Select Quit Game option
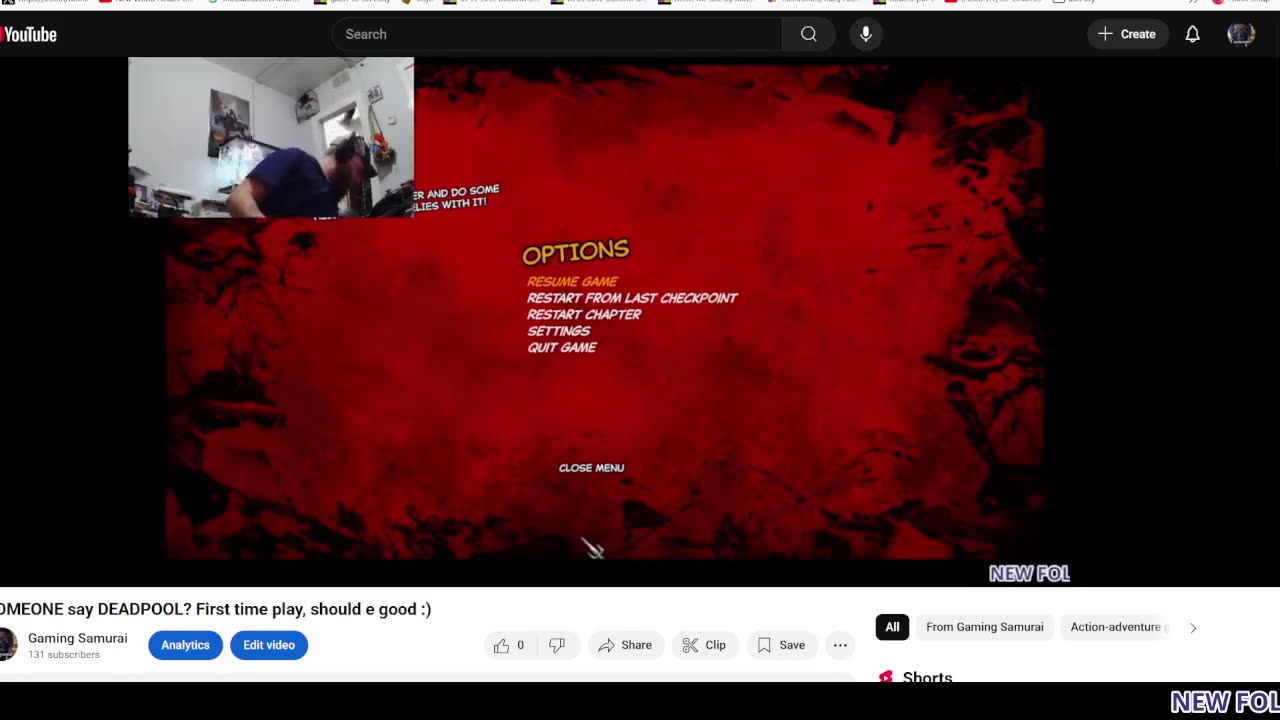This screenshot has height=720, width=1280. [x=562, y=347]
